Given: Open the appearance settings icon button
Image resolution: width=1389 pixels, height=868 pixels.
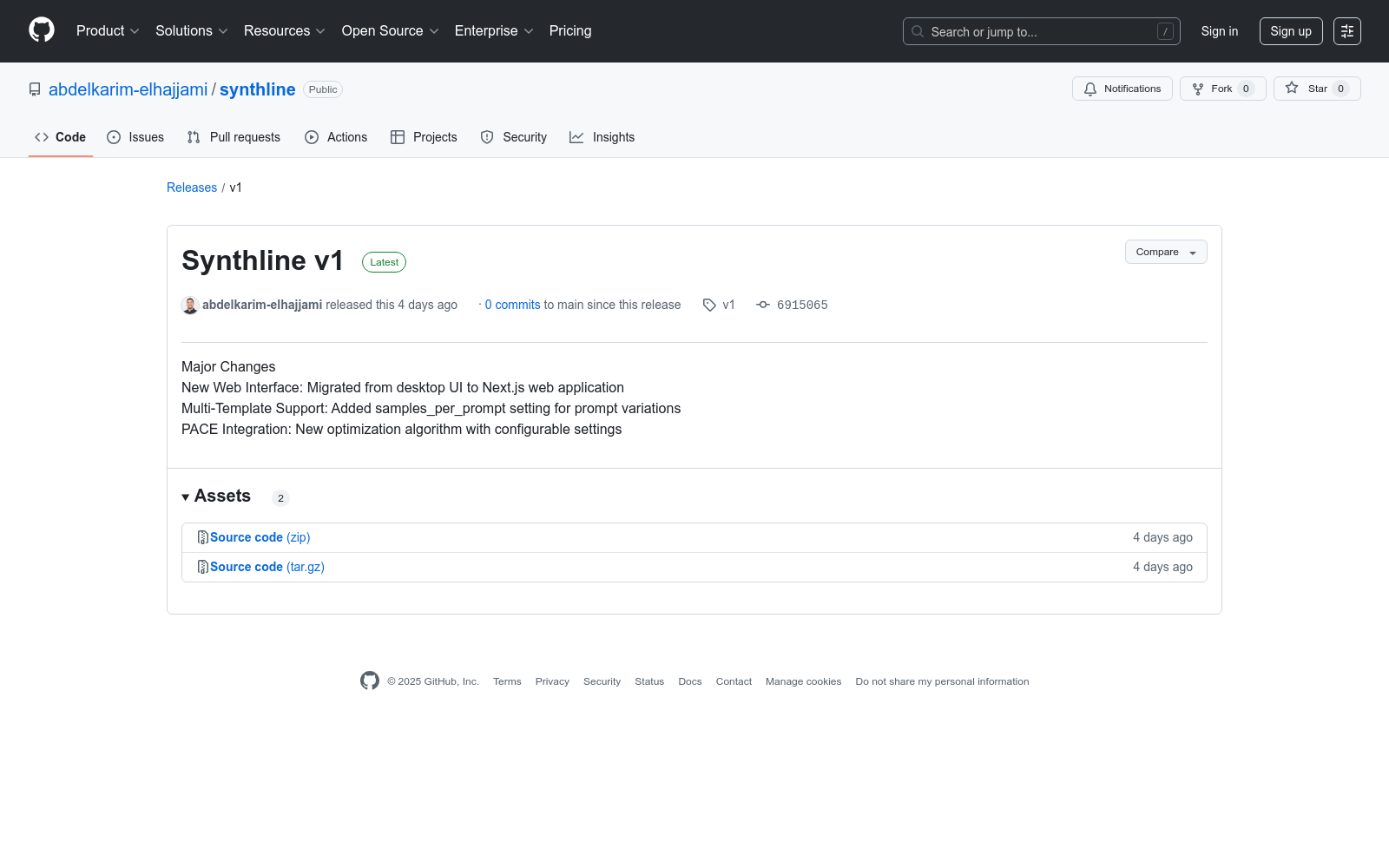Looking at the screenshot, I should click(1347, 31).
